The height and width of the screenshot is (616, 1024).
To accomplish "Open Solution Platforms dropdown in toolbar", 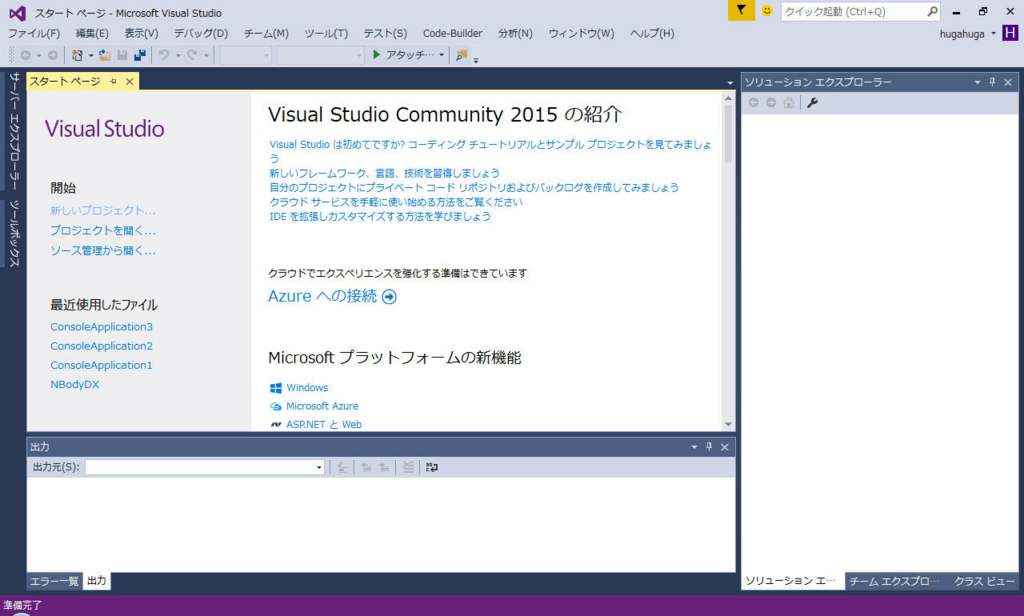I will 320,56.
